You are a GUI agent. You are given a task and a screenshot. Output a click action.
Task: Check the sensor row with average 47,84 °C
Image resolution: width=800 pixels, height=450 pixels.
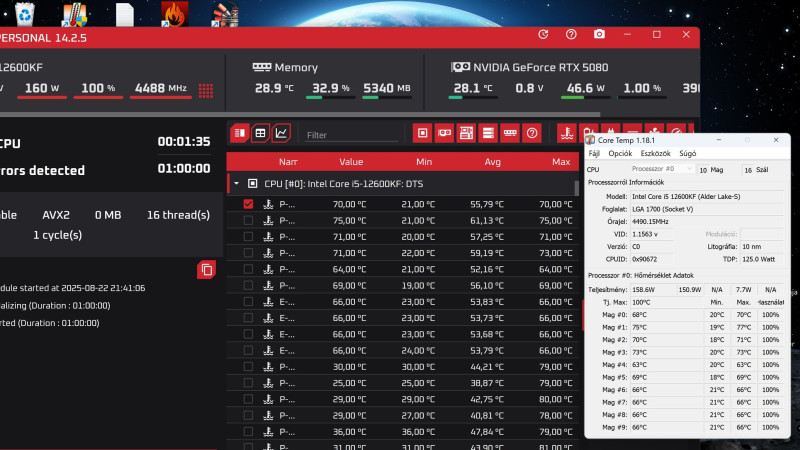(248, 432)
